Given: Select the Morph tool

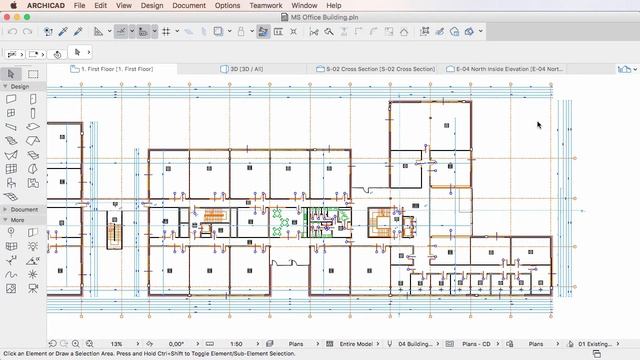Looking at the screenshot, I should point(33,169).
